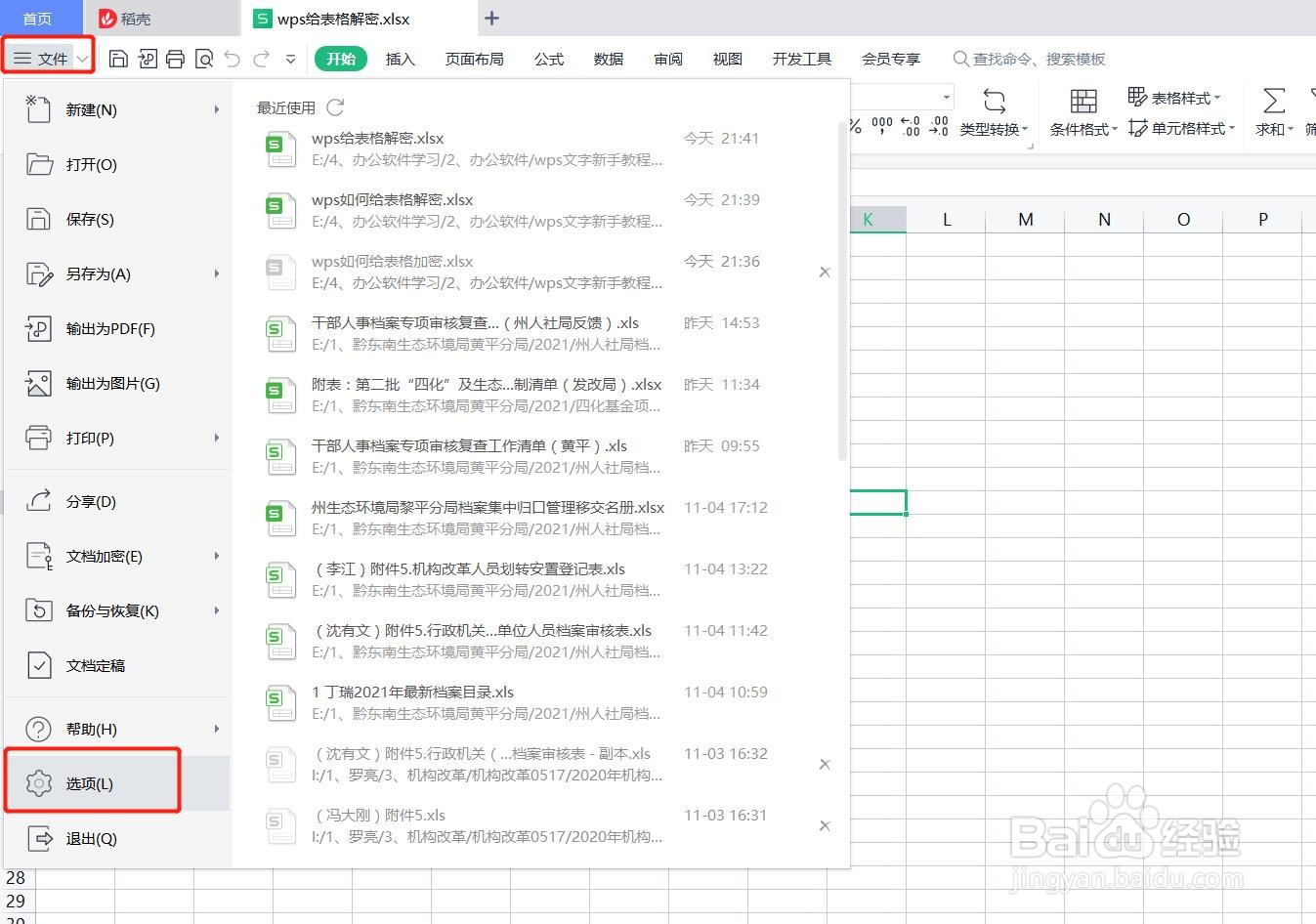1316x924 pixels.
Task: Expand the dropdown arrow next to 文件
Action: coord(83,60)
